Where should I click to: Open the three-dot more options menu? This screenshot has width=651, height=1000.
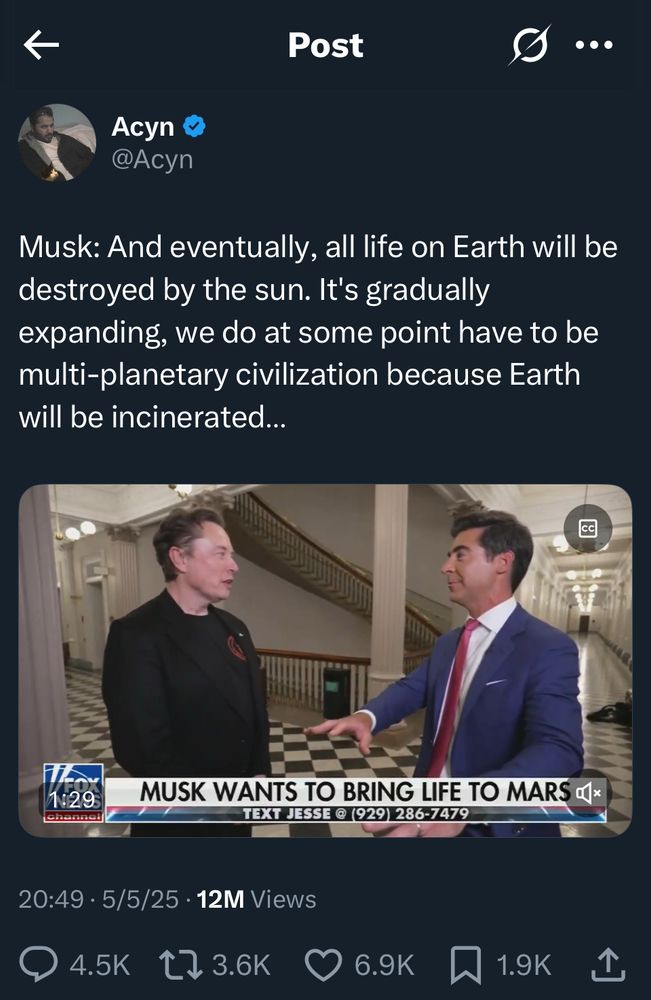coord(594,45)
